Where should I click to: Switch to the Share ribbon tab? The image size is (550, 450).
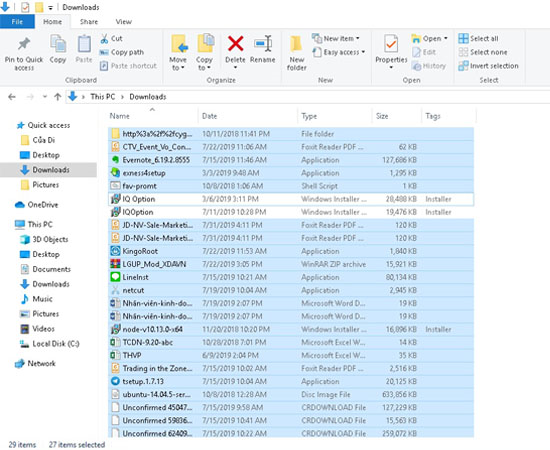[x=89, y=22]
